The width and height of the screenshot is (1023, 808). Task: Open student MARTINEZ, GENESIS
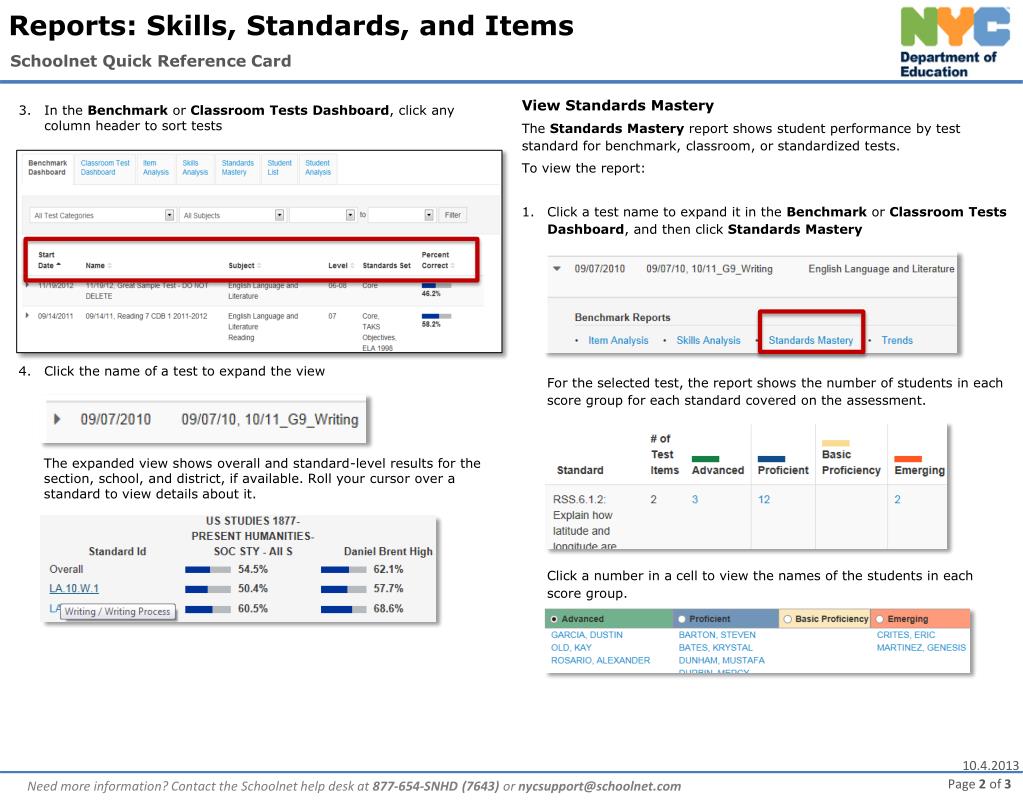point(921,647)
